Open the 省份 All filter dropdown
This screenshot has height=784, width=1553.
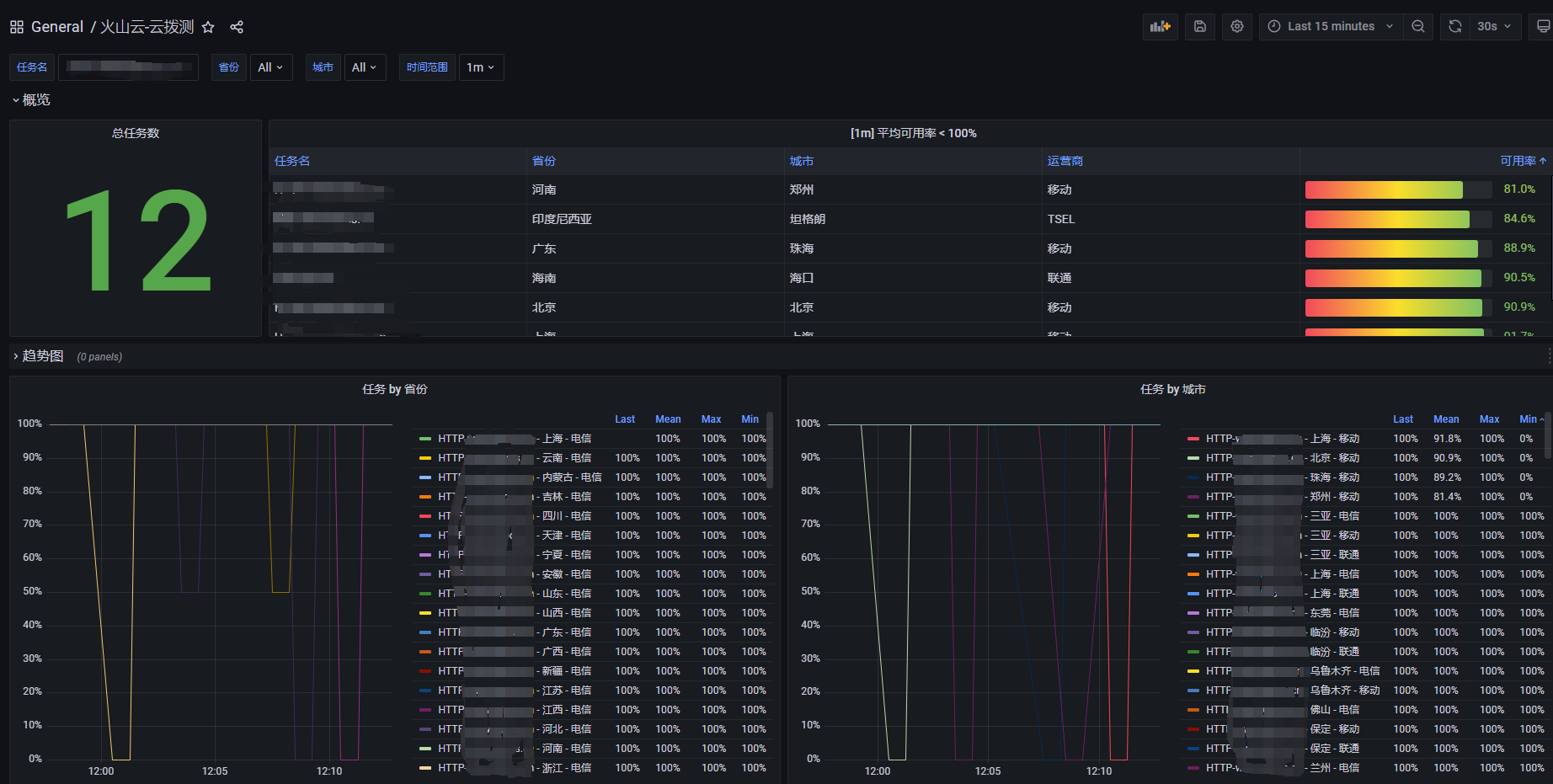pyautogui.click(x=271, y=67)
